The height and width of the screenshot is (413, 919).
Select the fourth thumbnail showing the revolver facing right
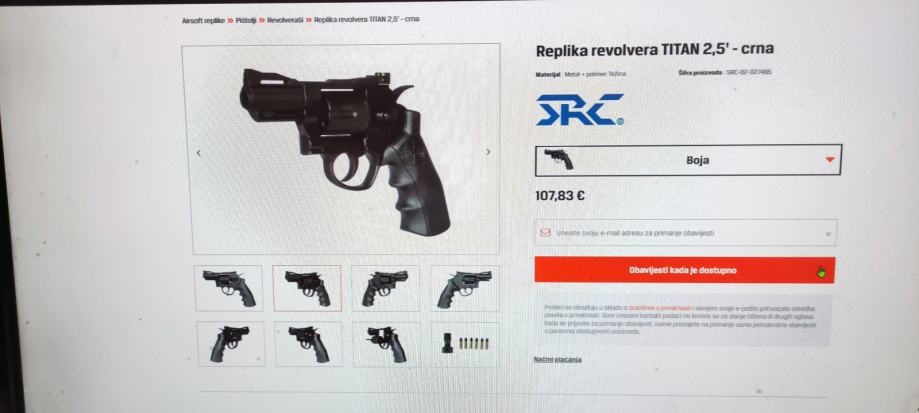(465, 288)
